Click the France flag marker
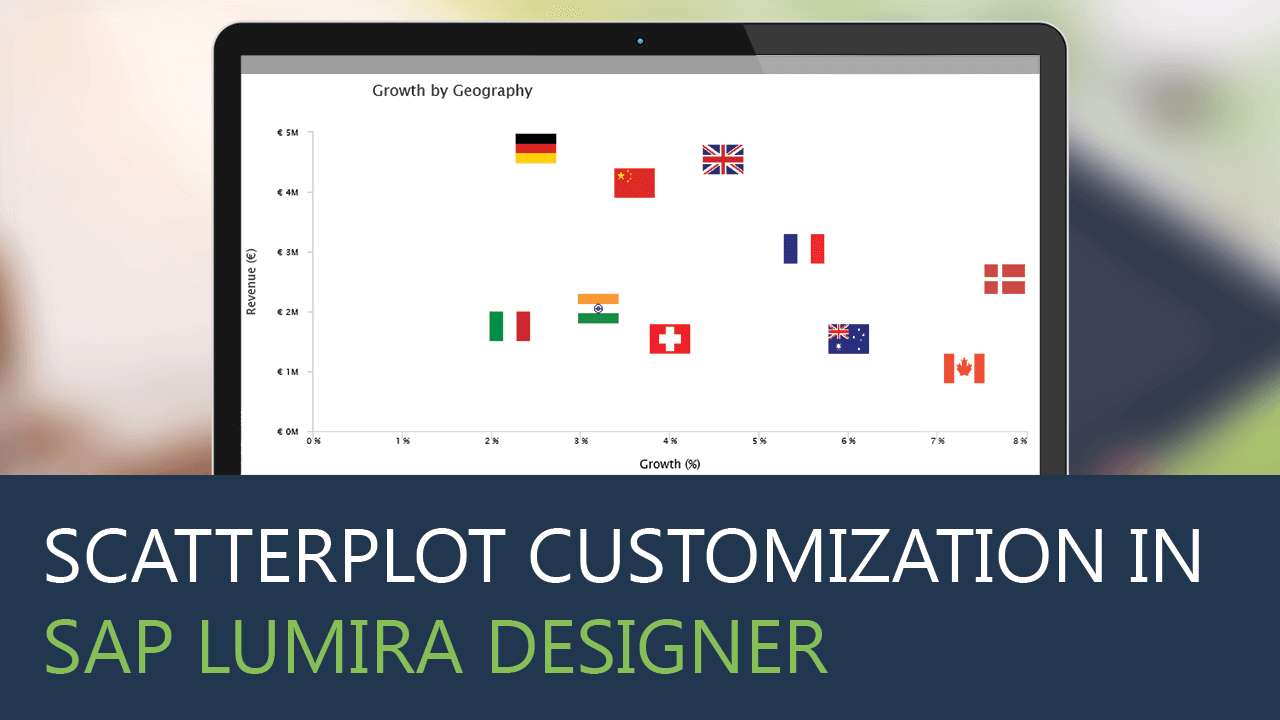This screenshot has height=720, width=1280. click(x=803, y=249)
